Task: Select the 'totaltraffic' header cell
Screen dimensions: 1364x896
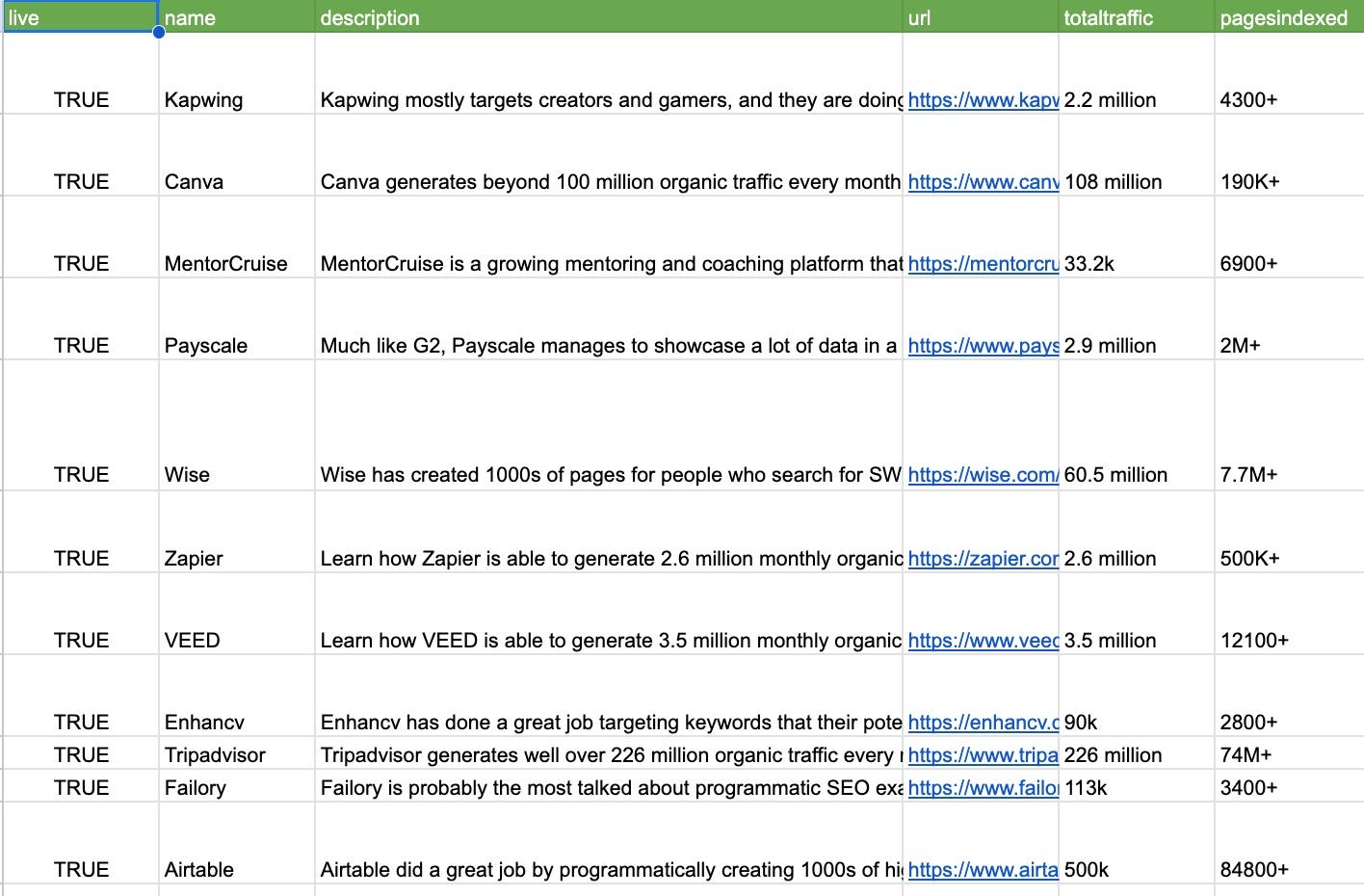Action: (1137, 16)
